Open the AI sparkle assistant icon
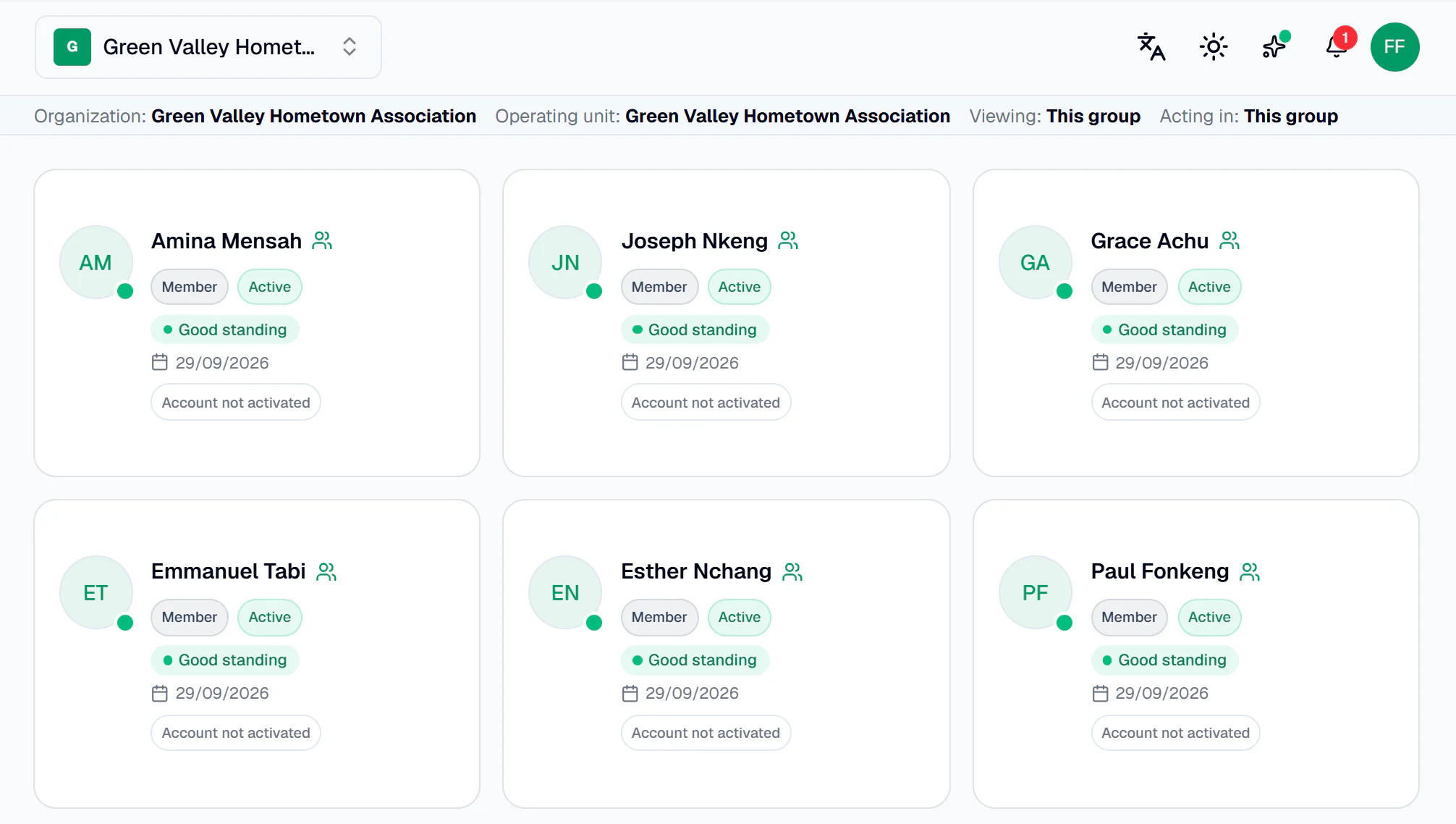 point(1275,46)
